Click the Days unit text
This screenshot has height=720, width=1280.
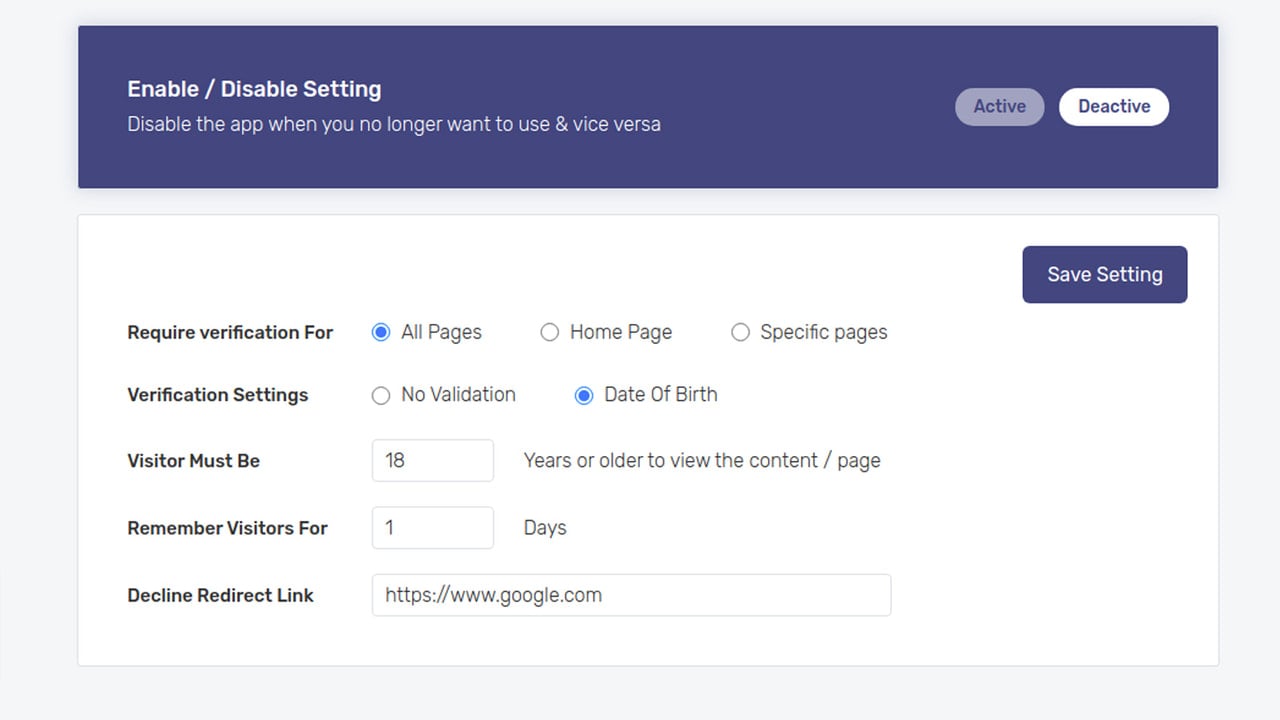(x=545, y=528)
